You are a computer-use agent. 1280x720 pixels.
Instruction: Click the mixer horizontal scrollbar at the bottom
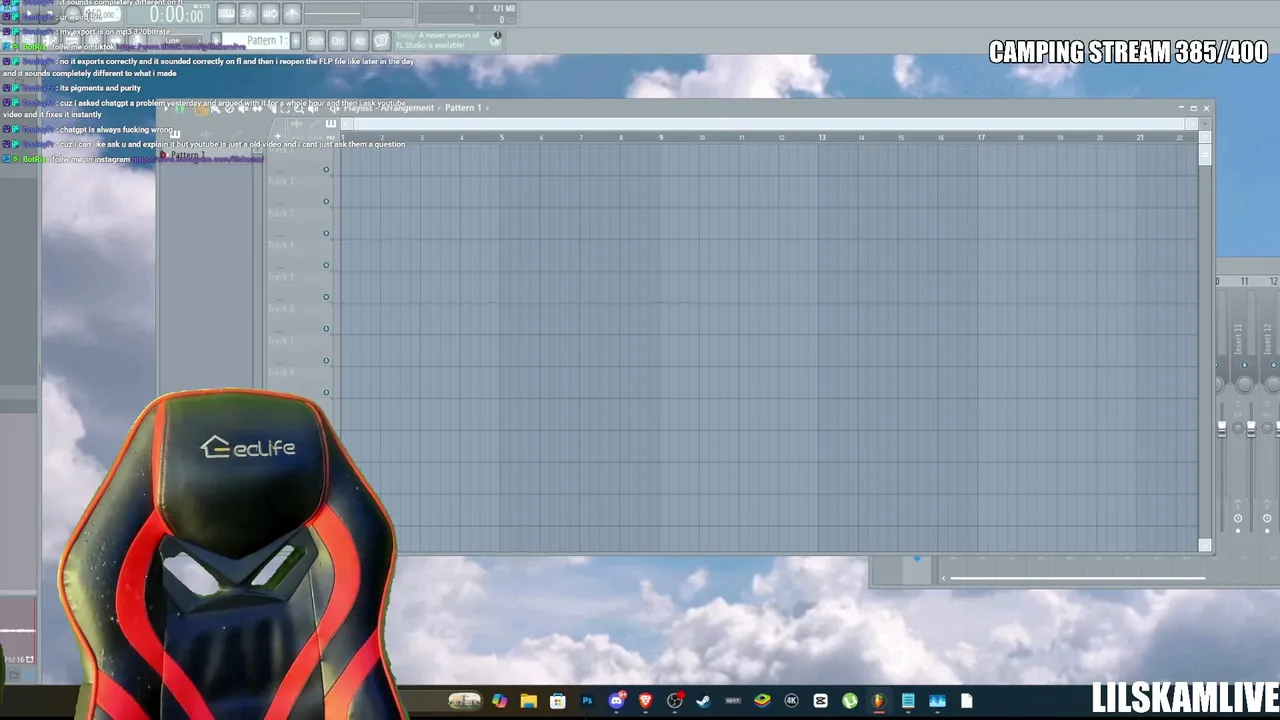pos(1077,578)
